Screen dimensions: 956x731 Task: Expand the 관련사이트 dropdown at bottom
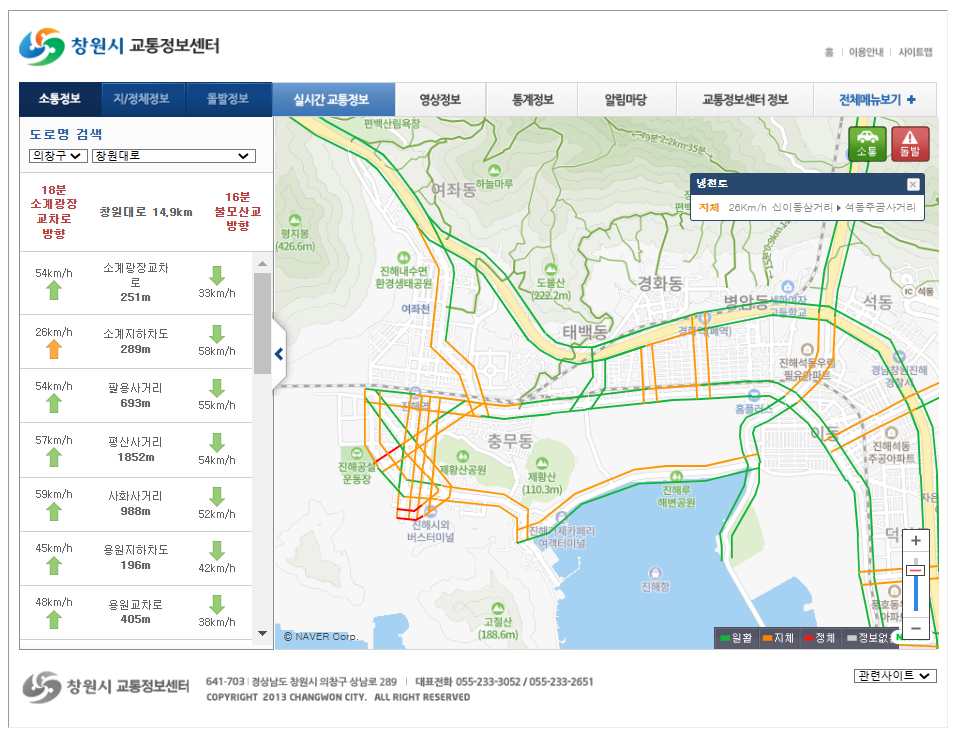point(897,676)
